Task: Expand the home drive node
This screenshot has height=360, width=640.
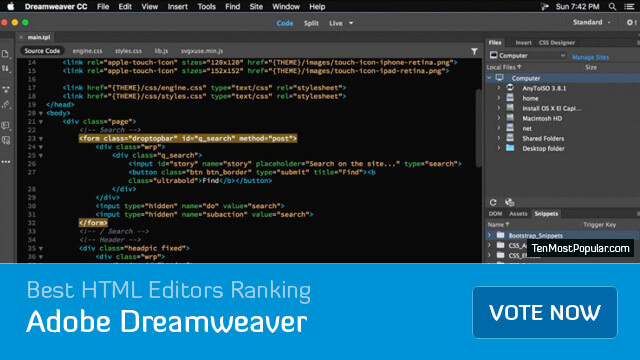Action: point(498,98)
